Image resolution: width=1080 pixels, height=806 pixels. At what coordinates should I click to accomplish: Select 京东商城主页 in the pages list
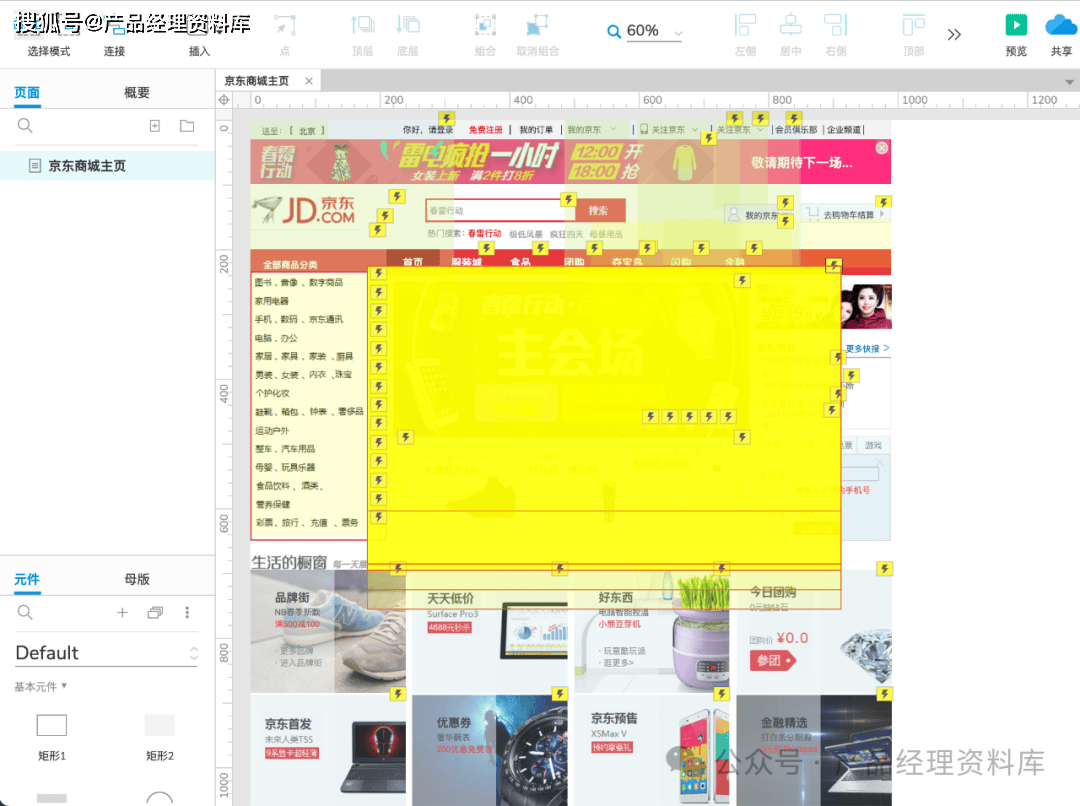(x=107, y=166)
